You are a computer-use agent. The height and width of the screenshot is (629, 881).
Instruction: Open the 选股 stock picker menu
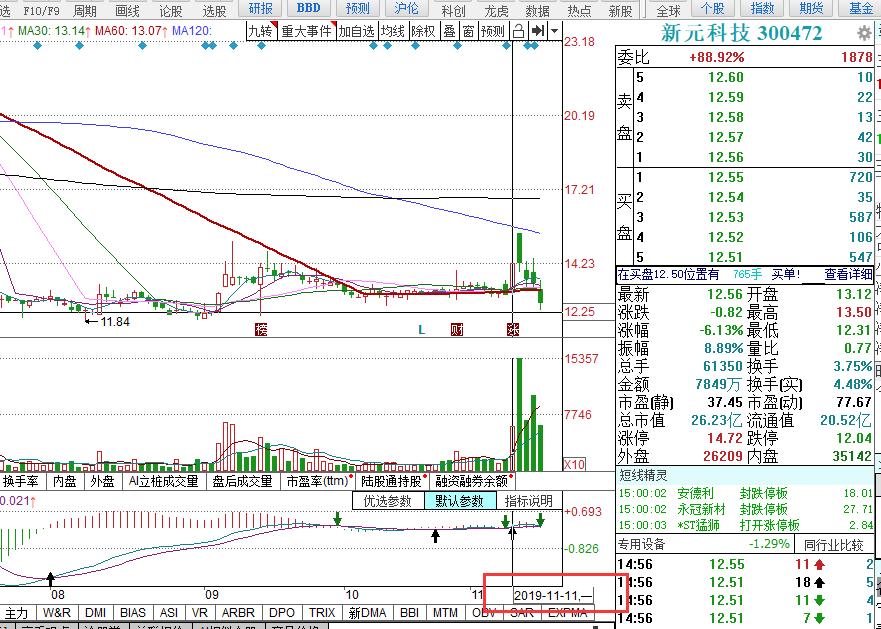(x=214, y=10)
